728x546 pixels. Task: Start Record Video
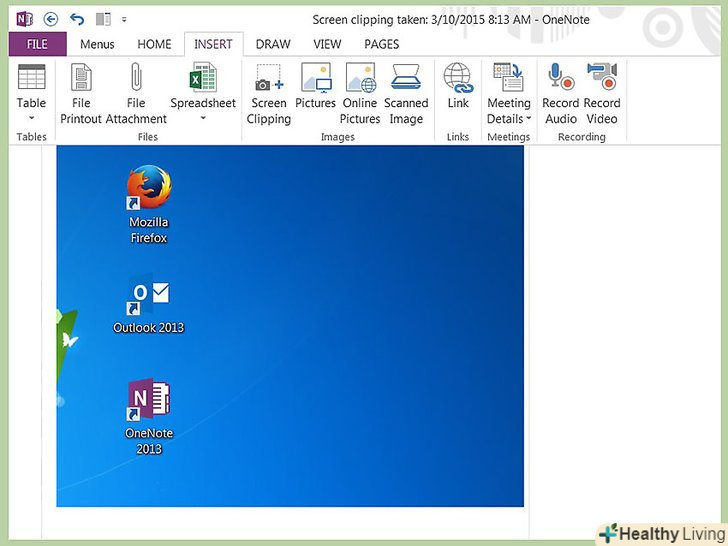[602, 94]
